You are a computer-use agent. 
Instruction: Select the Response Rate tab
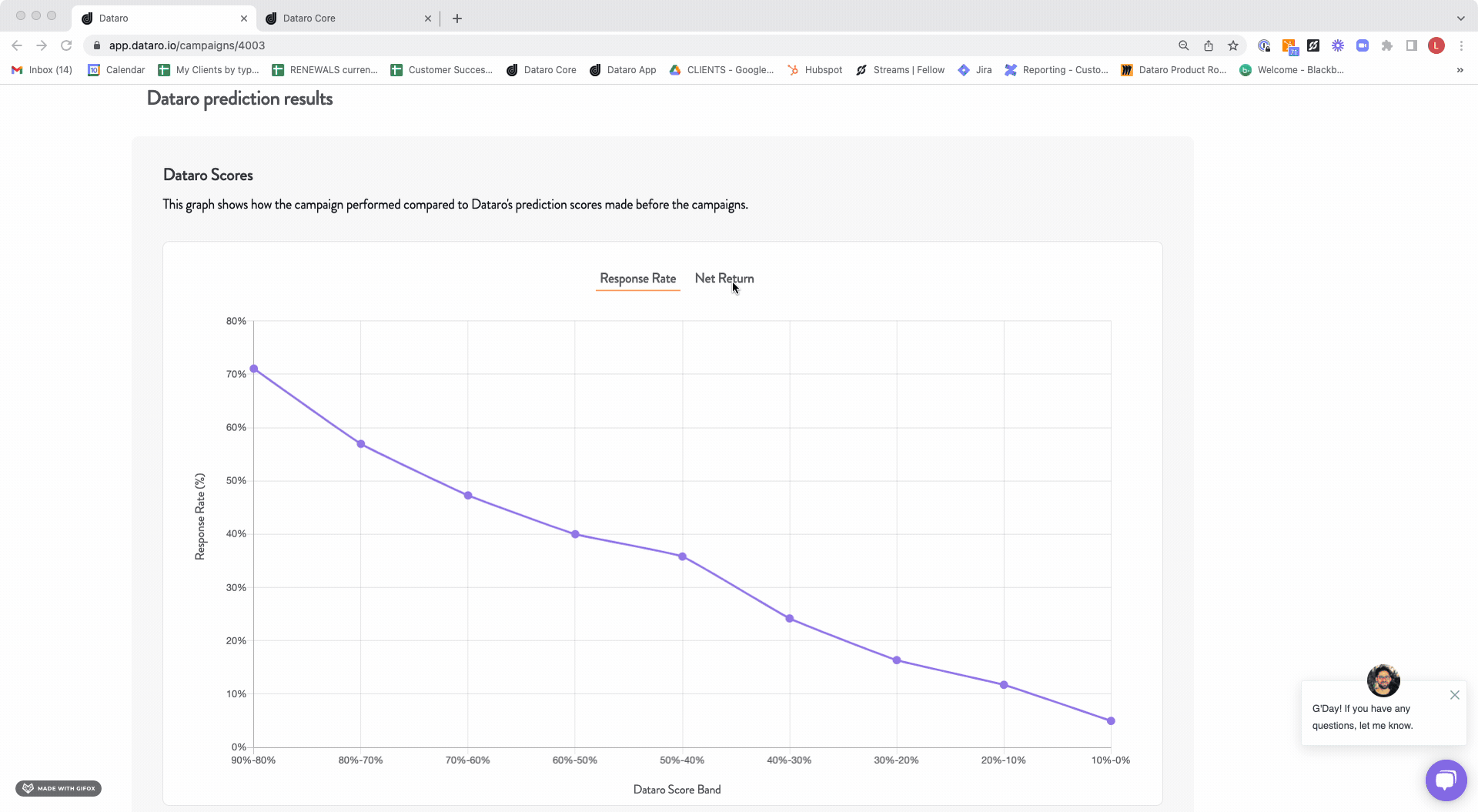coord(637,279)
